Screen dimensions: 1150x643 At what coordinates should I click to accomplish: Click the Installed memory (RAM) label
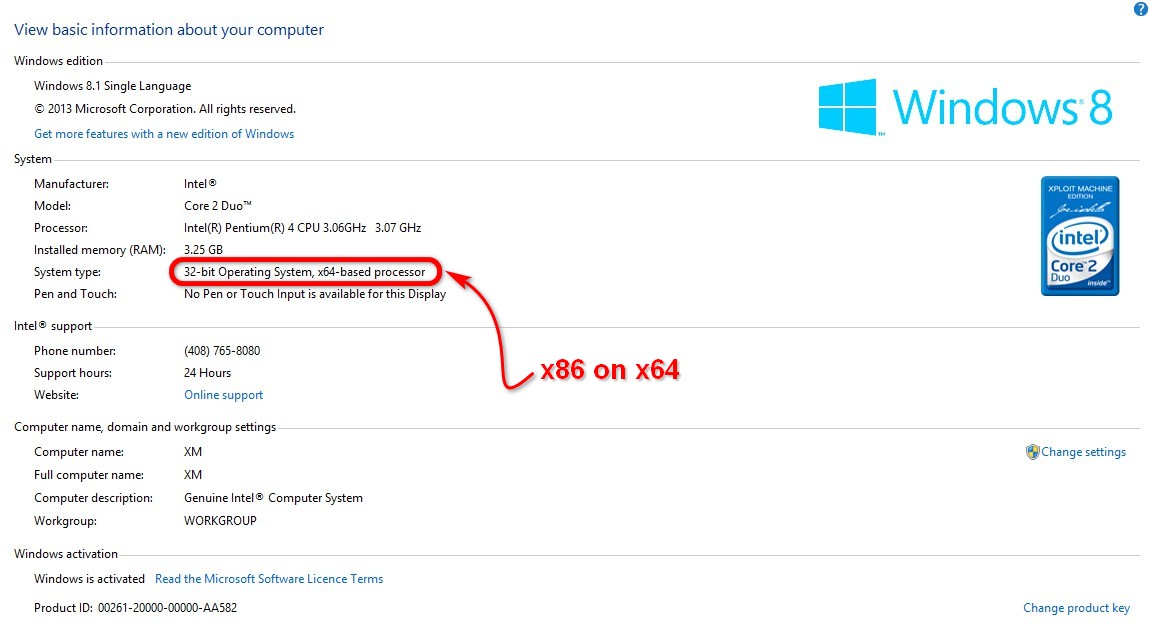(x=100, y=250)
